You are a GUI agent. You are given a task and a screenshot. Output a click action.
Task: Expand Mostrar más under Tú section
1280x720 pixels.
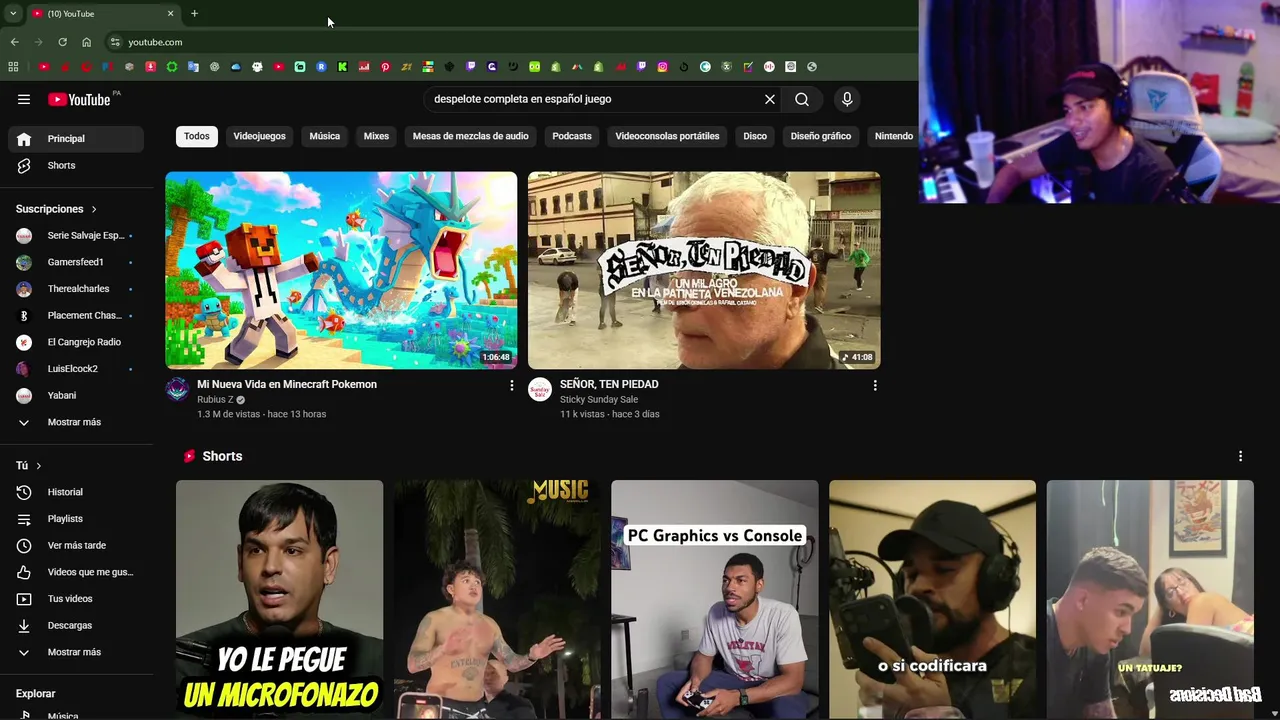point(76,652)
